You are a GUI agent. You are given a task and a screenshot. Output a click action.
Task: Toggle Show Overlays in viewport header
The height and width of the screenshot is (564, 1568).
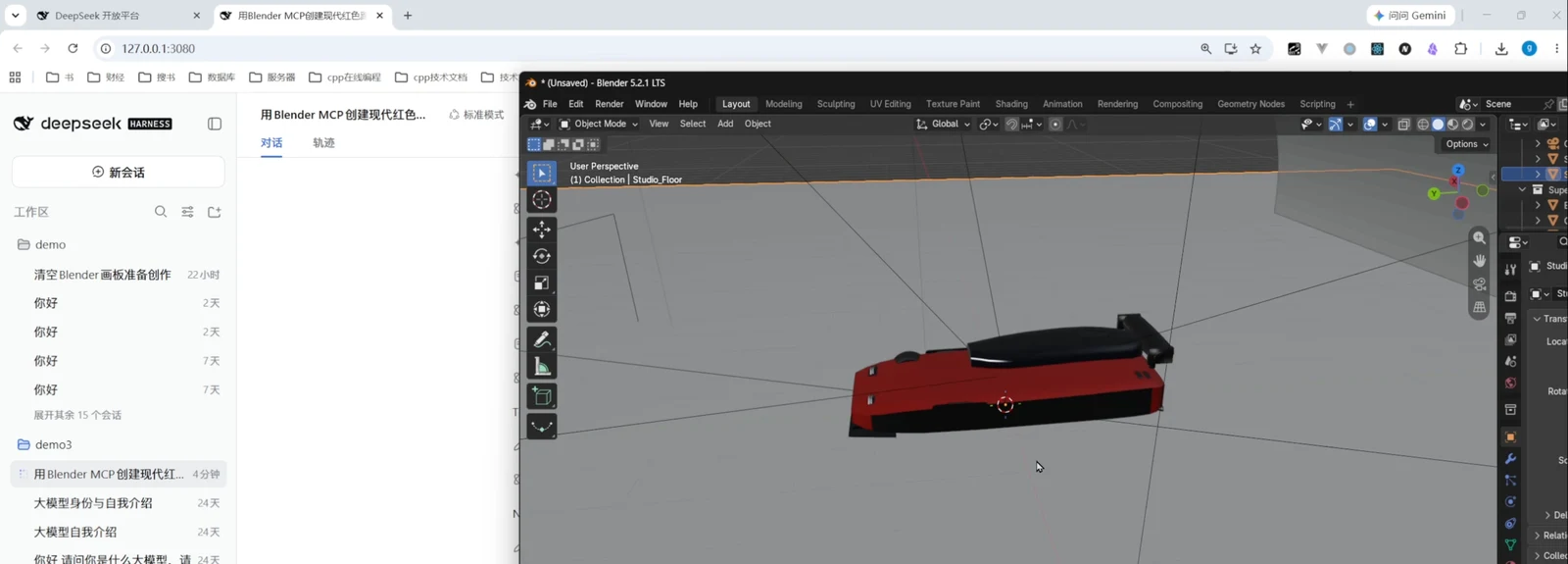[x=1370, y=125]
